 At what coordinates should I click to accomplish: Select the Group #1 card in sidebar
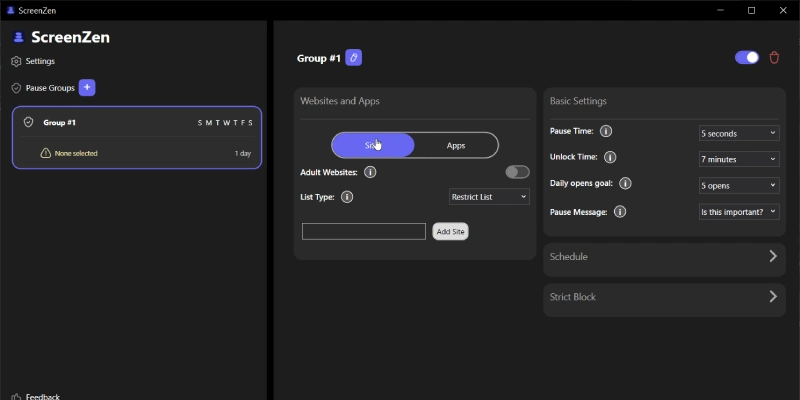pyautogui.click(x=137, y=137)
